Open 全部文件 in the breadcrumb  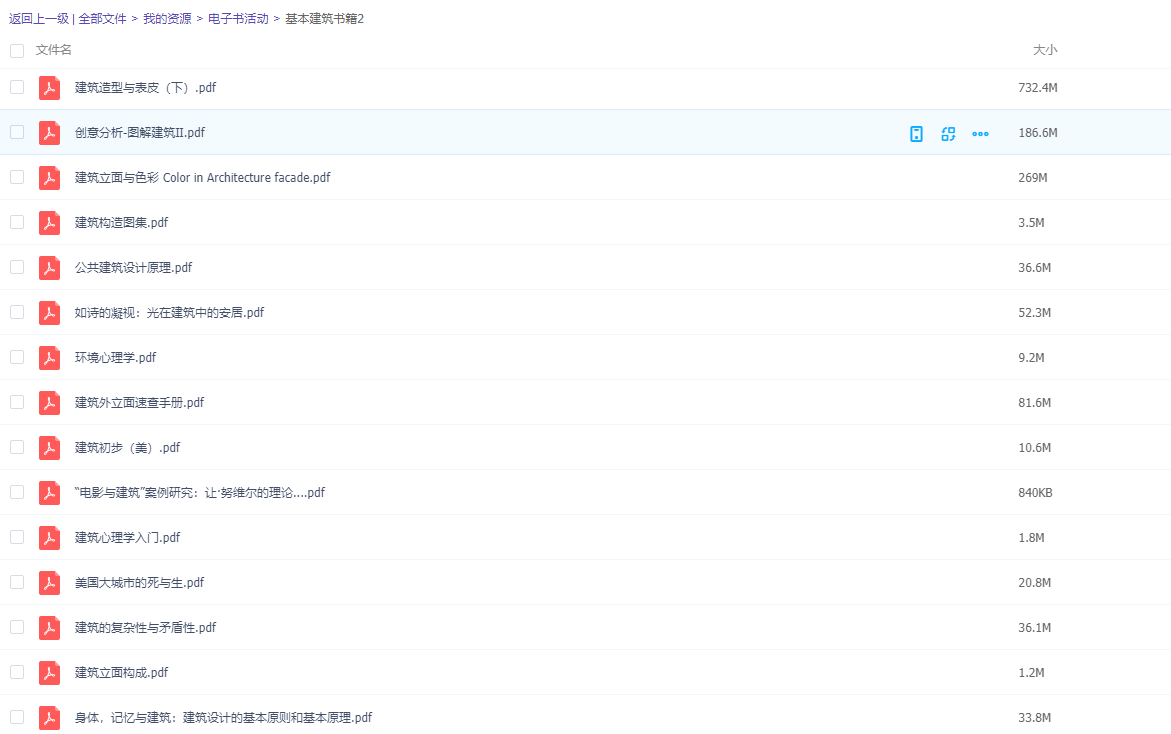[x=102, y=19]
